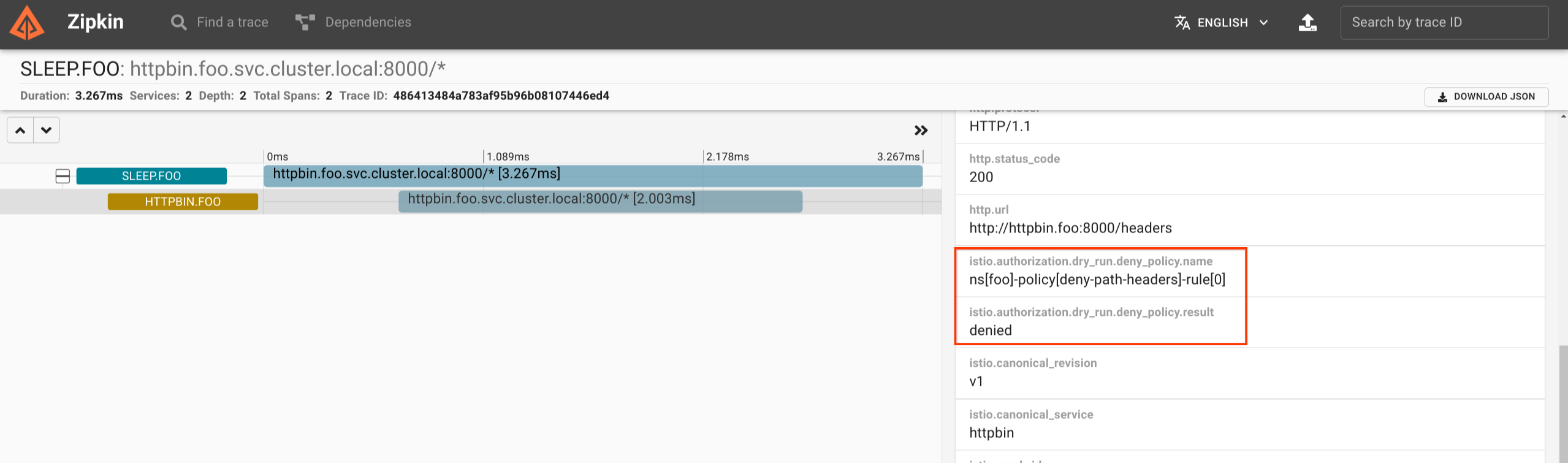Open the ENGLISH language dropdown
1568x463 pixels.
coord(1232,23)
